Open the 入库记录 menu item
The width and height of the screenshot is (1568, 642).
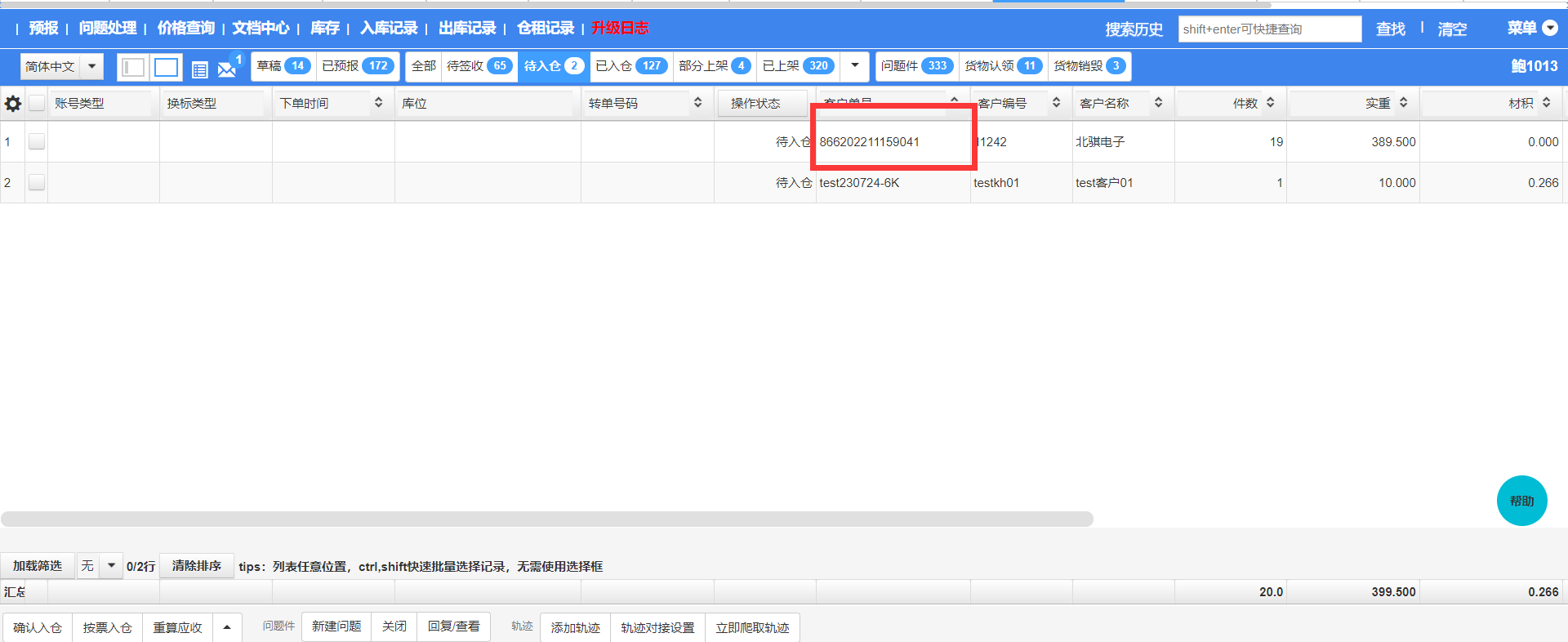tap(389, 28)
